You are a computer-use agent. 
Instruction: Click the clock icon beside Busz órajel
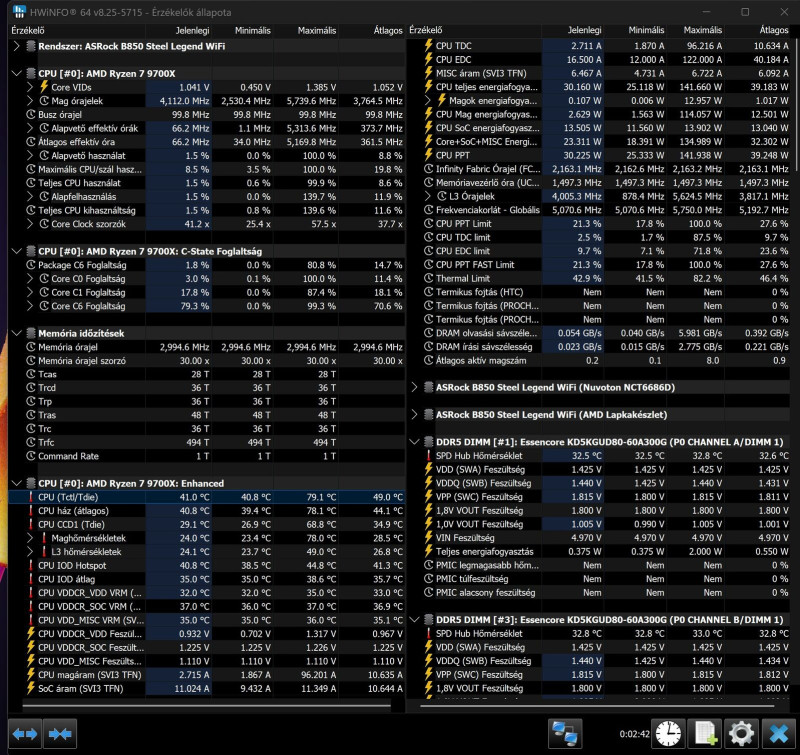click(x=31, y=114)
